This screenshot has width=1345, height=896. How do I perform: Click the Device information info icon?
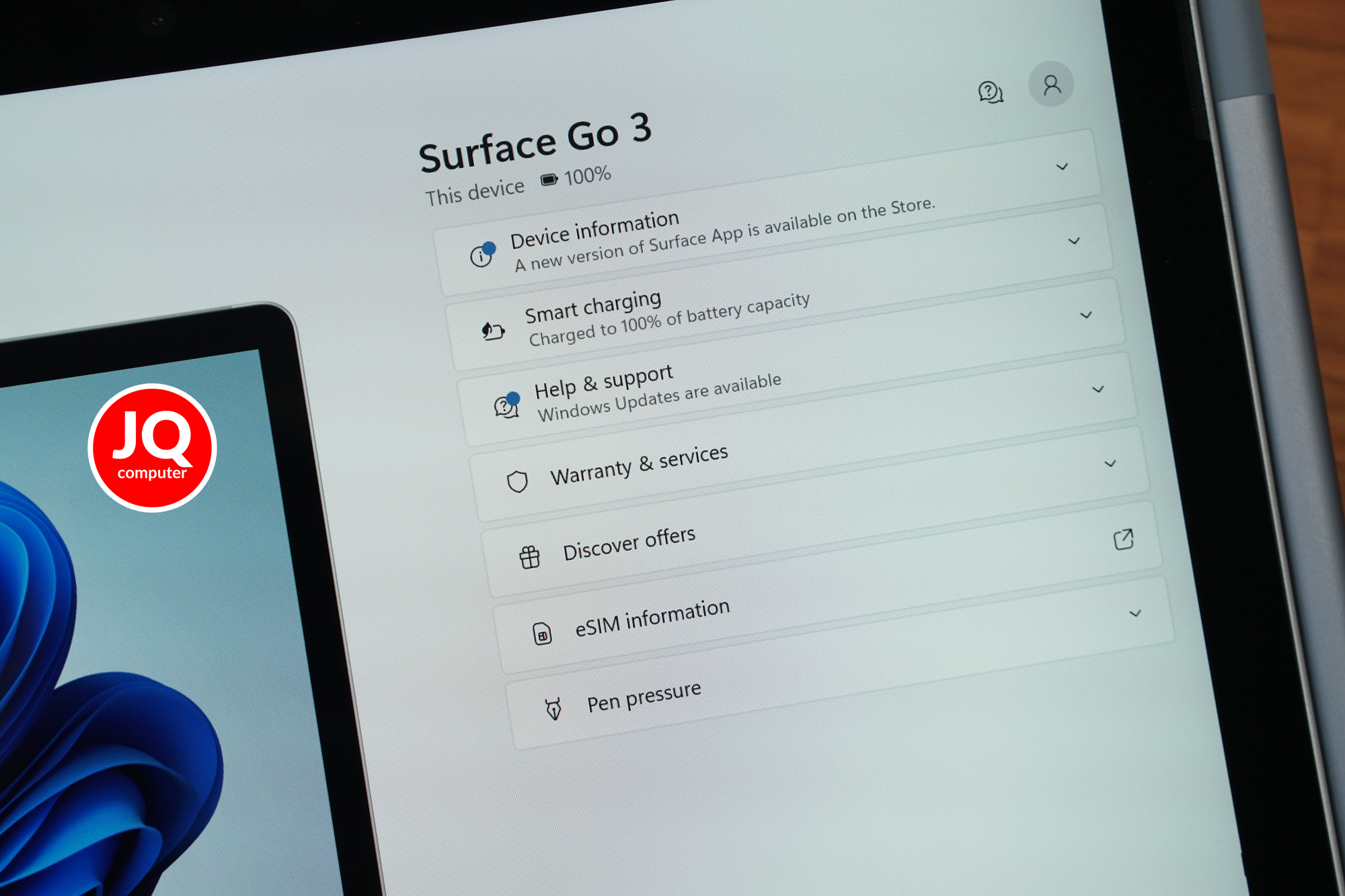tap(482, 254)
